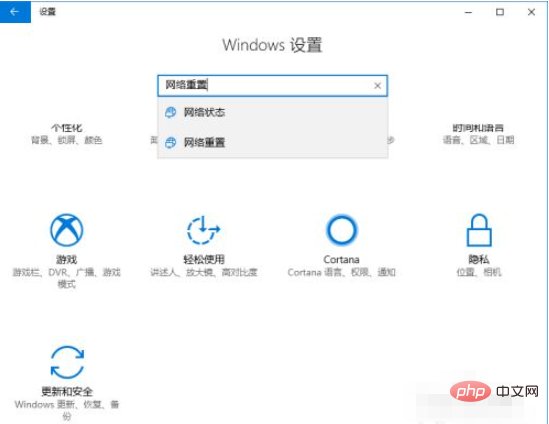549x424 pixels.
Task: Click inside the 网络重置 search field
Action: point(265,85)
